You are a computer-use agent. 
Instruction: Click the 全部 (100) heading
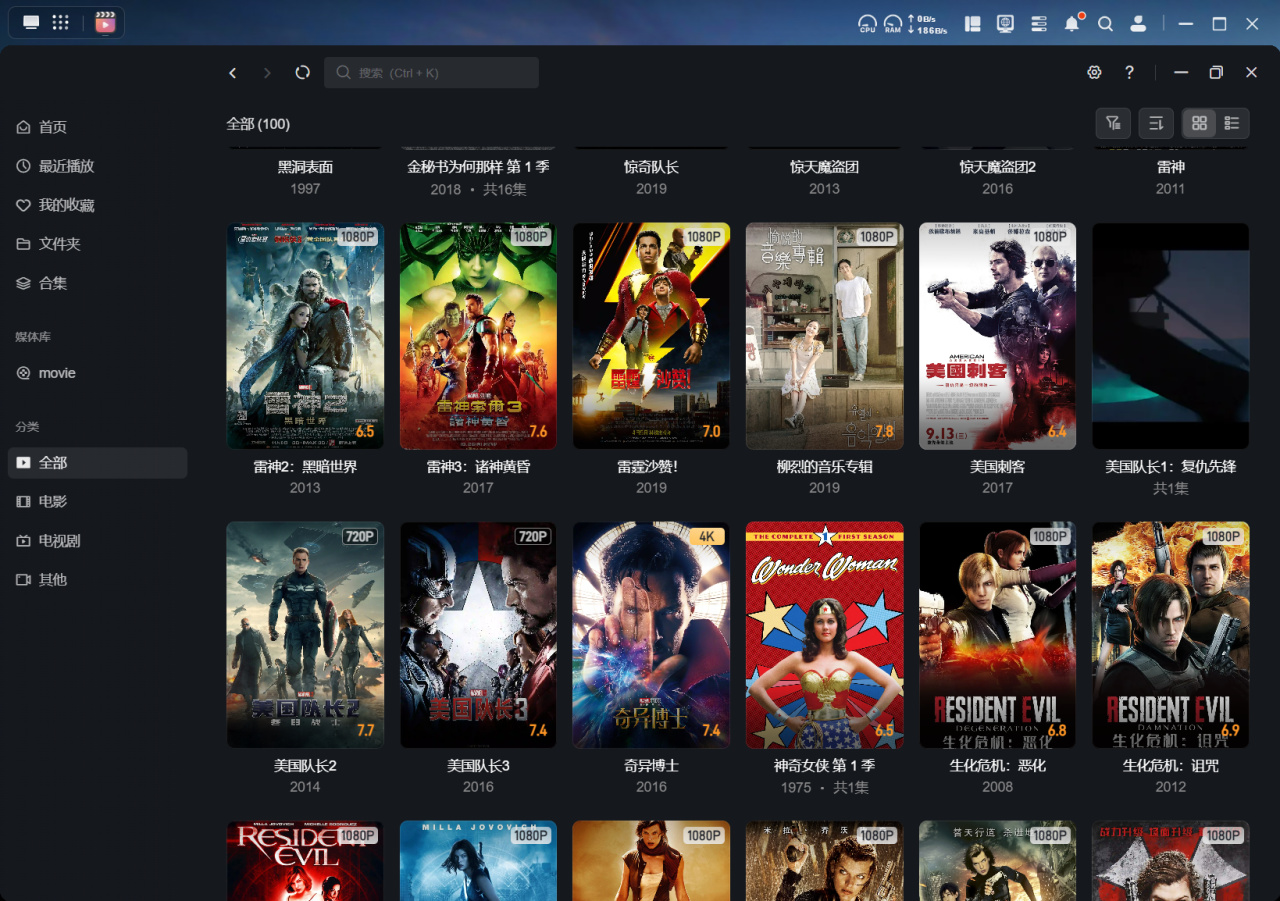point(258,124)
